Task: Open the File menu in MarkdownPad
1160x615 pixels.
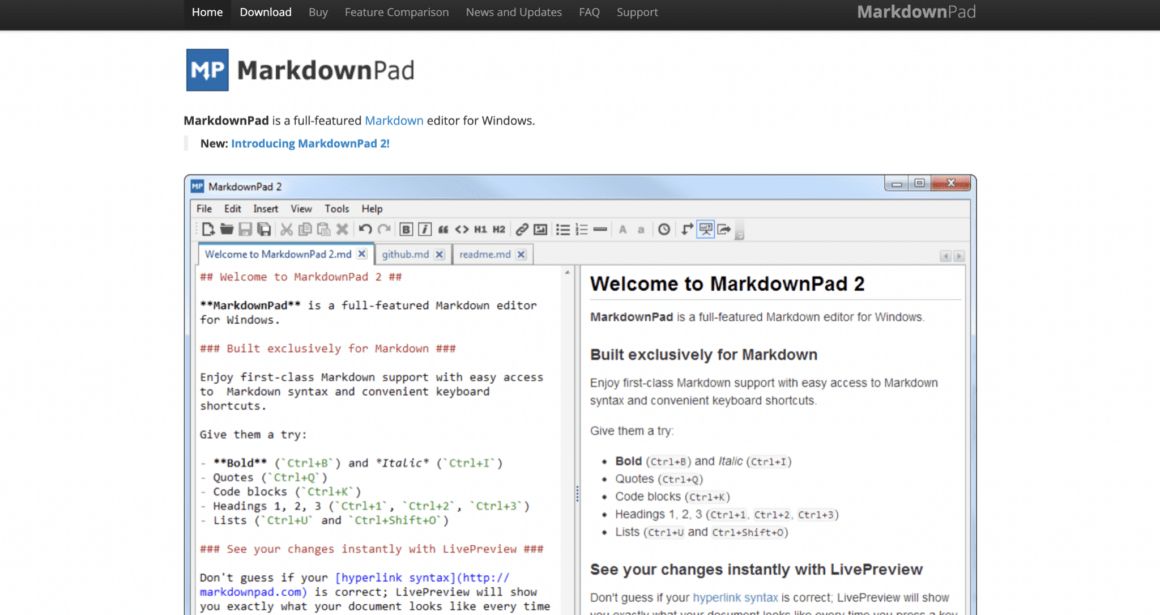Action: 204,209
